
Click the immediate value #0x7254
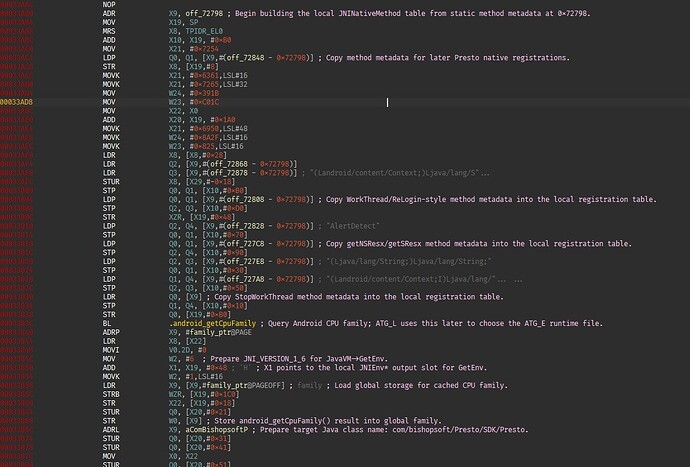[206, 49]
